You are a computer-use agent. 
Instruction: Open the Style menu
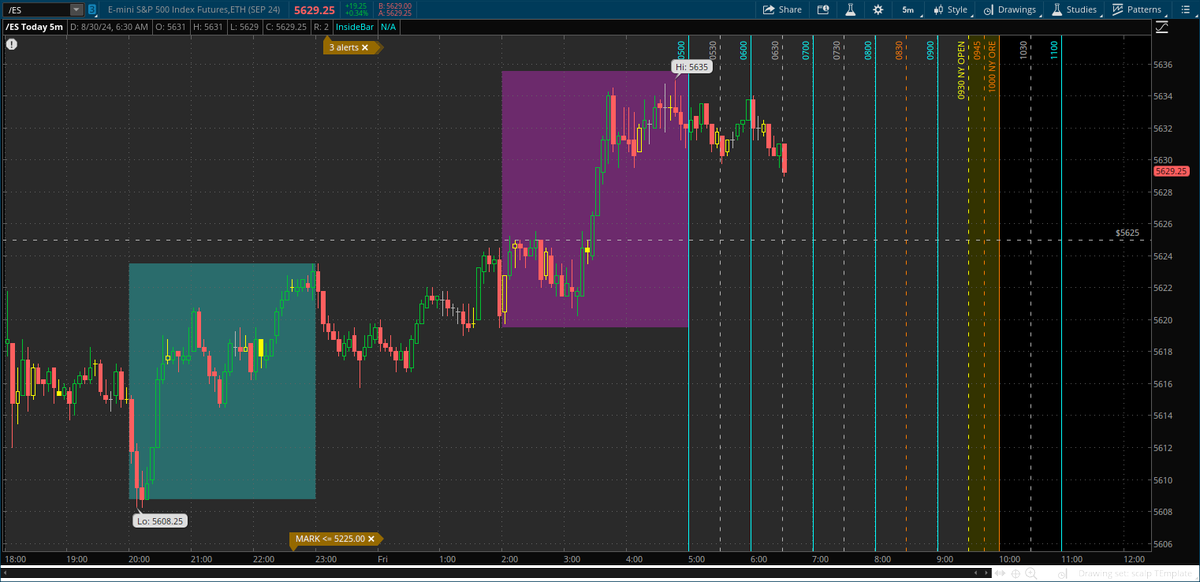click(x=950, y=9)
